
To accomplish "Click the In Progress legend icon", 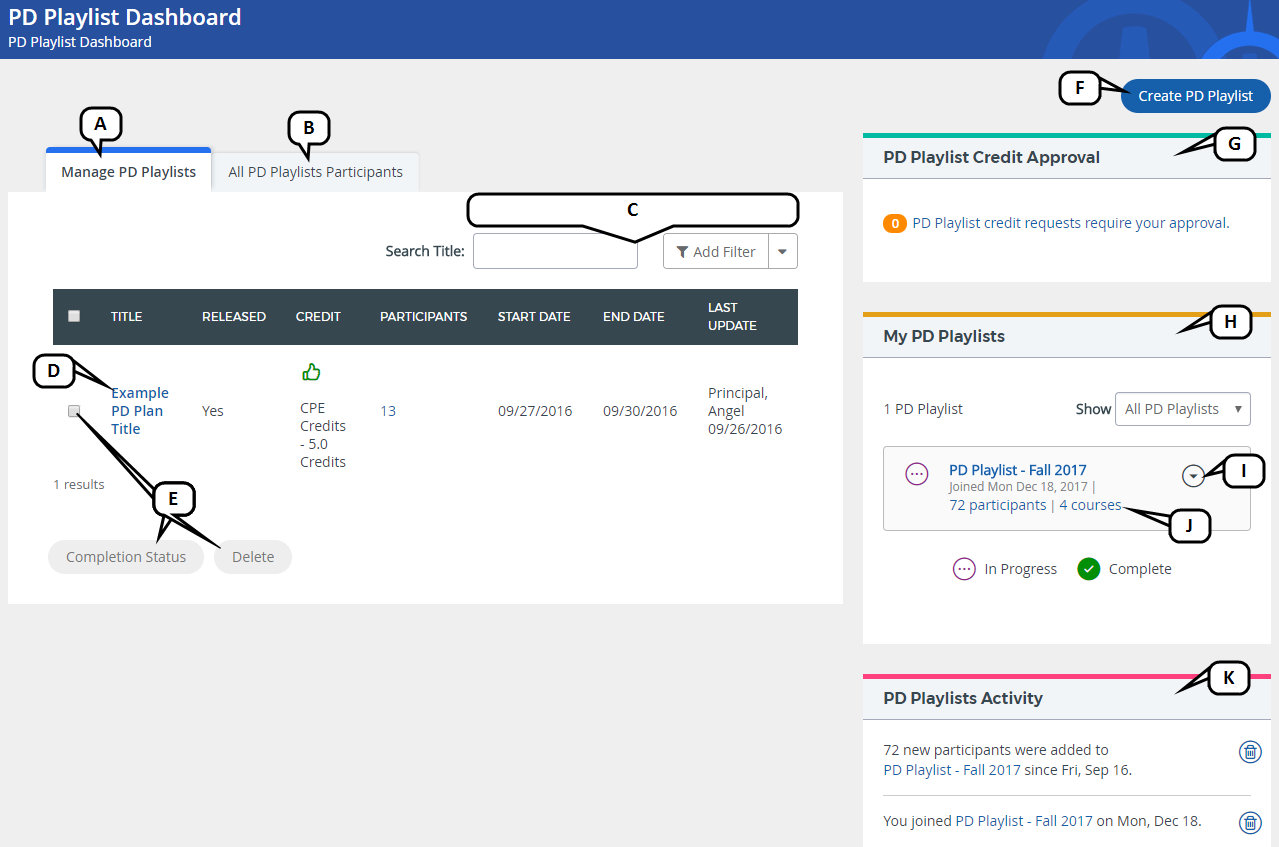I will pyautogui.click(x=964, y=569).
